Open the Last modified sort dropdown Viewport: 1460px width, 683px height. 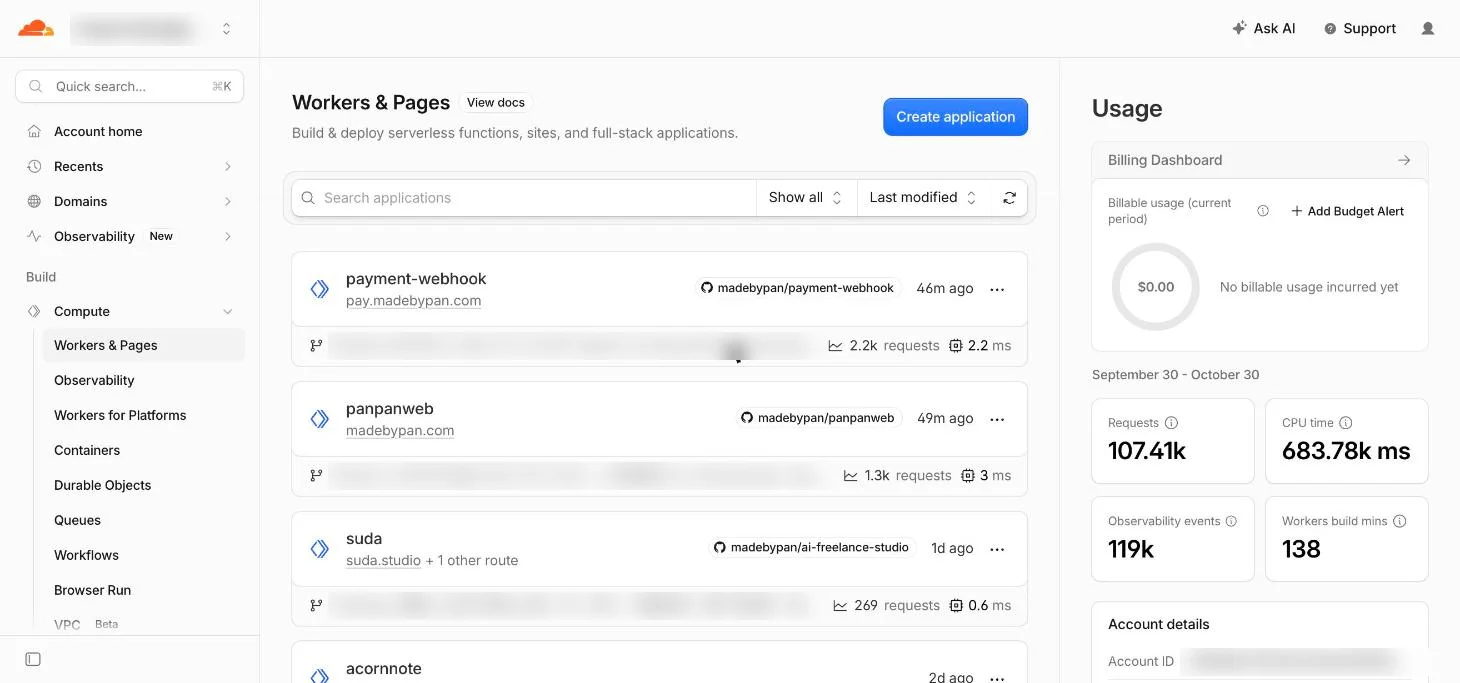click(x=923, y=198)
